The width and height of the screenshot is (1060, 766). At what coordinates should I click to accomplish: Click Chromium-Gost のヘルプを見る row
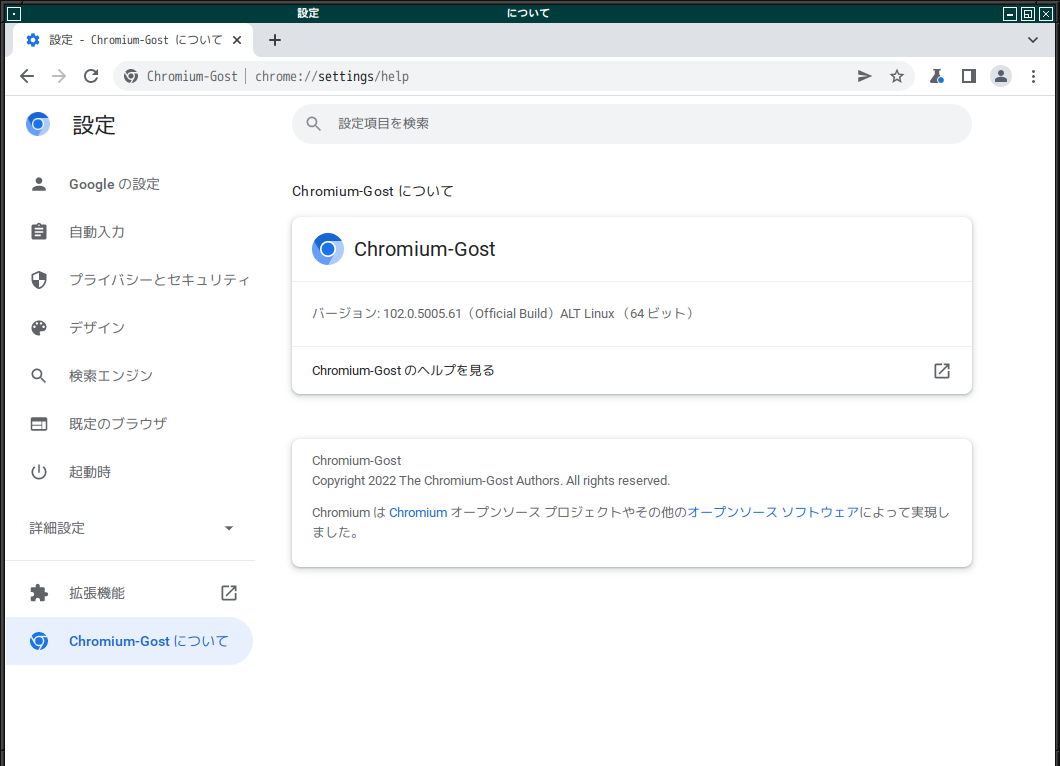click(x=631, y=370)
